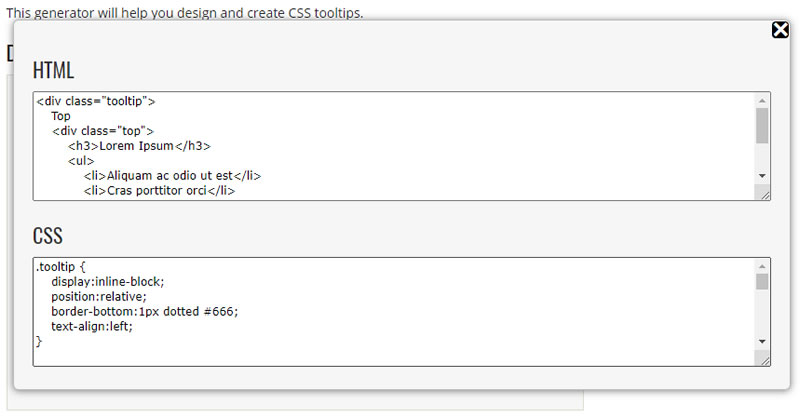Click the border-bottom dotted #666 line
Screen dimensions: 800x418
pyautogui.click(x=145, y=311)
